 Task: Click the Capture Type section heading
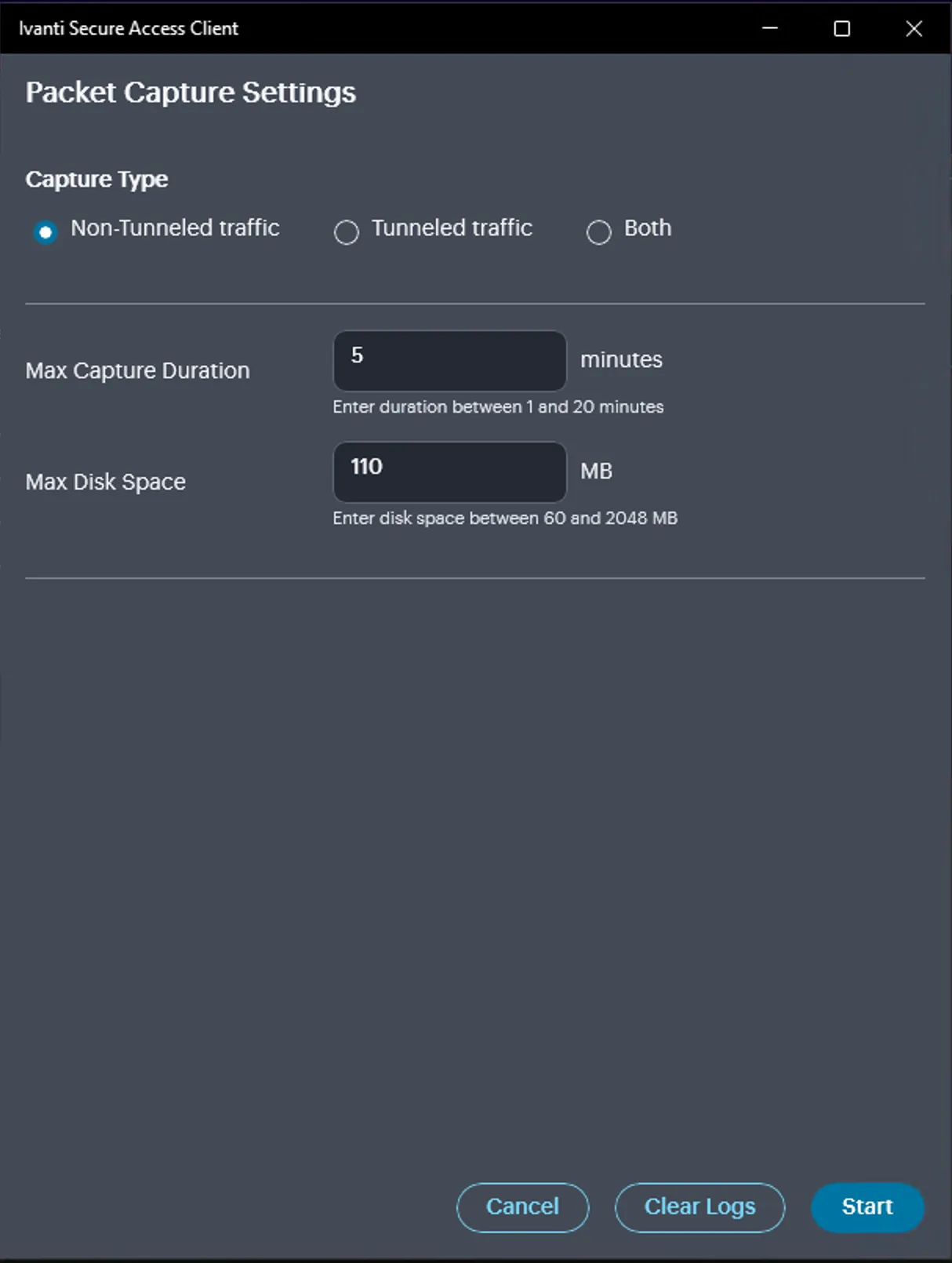(96, 180)
